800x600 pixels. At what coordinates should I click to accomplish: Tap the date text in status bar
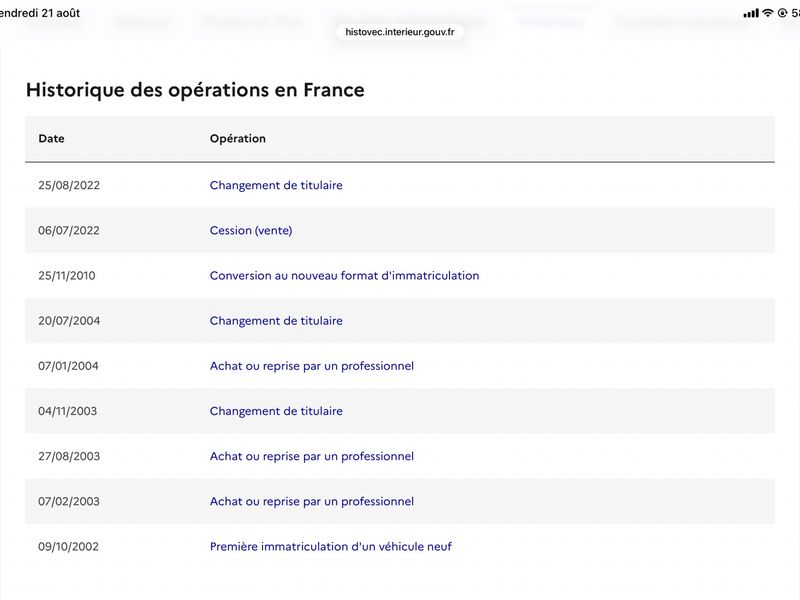coord(40,13)
